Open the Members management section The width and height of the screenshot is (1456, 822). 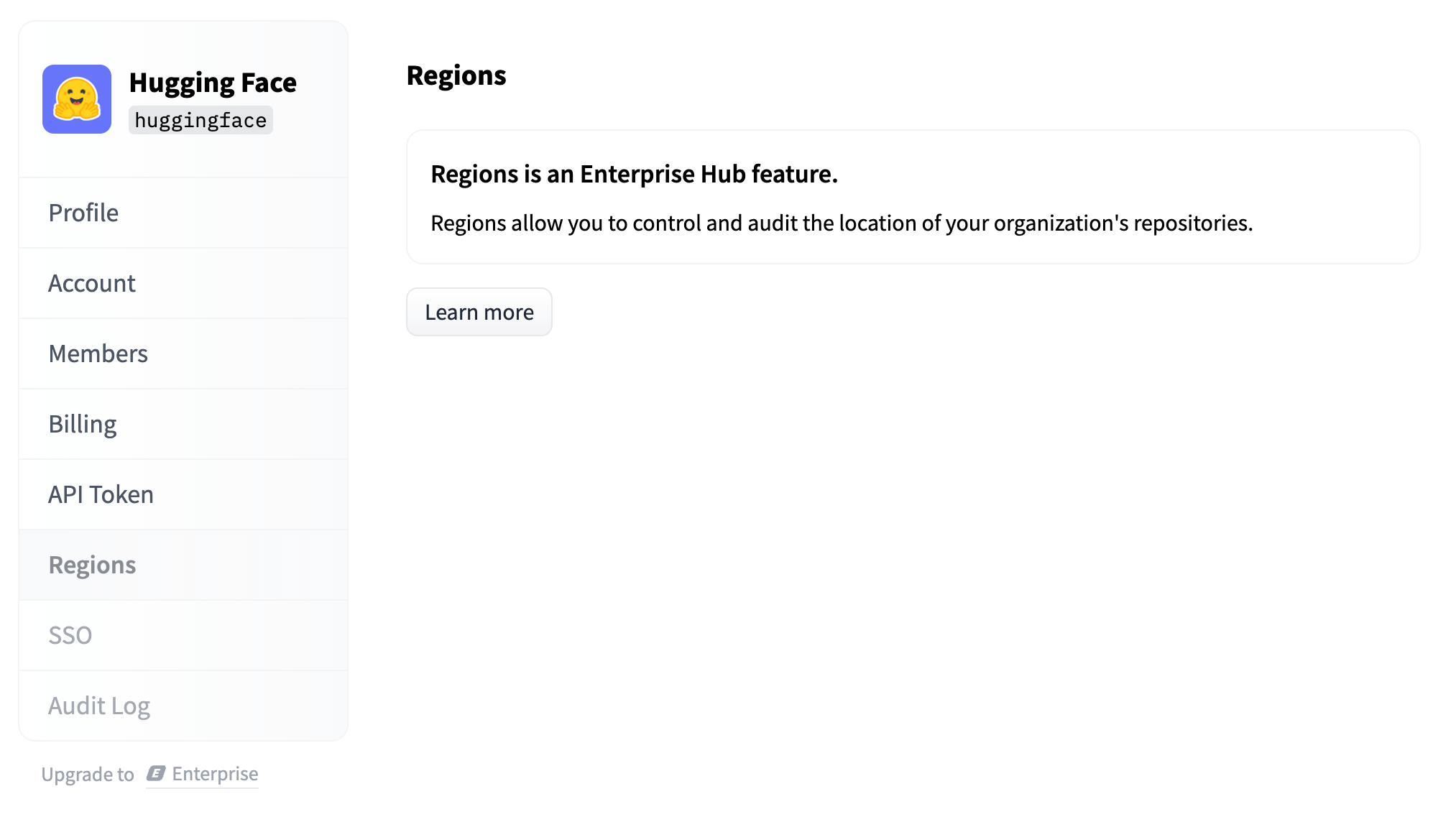tap(98, 353)
